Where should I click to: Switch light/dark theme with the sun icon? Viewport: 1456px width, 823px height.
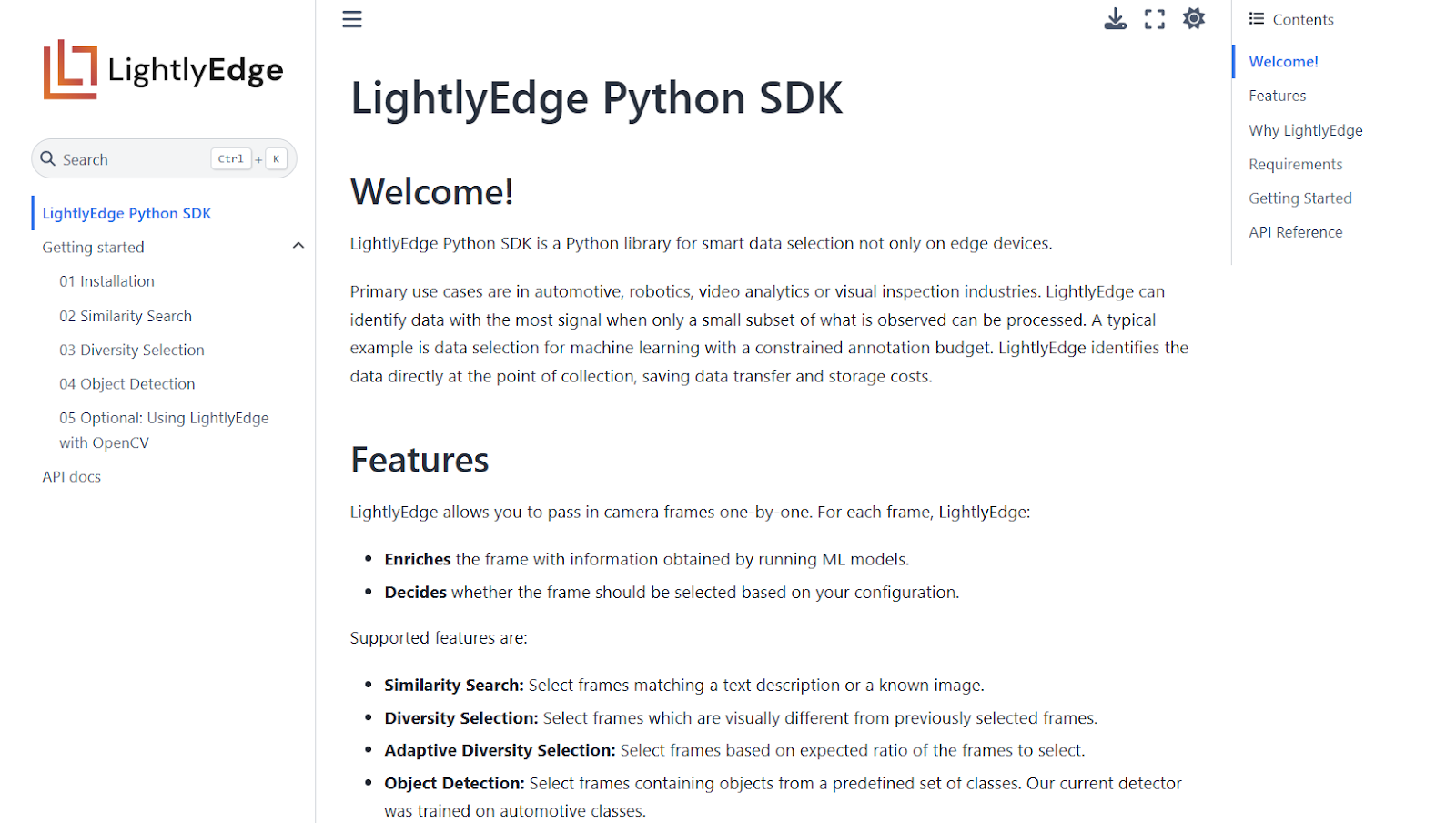(1194, 18)
